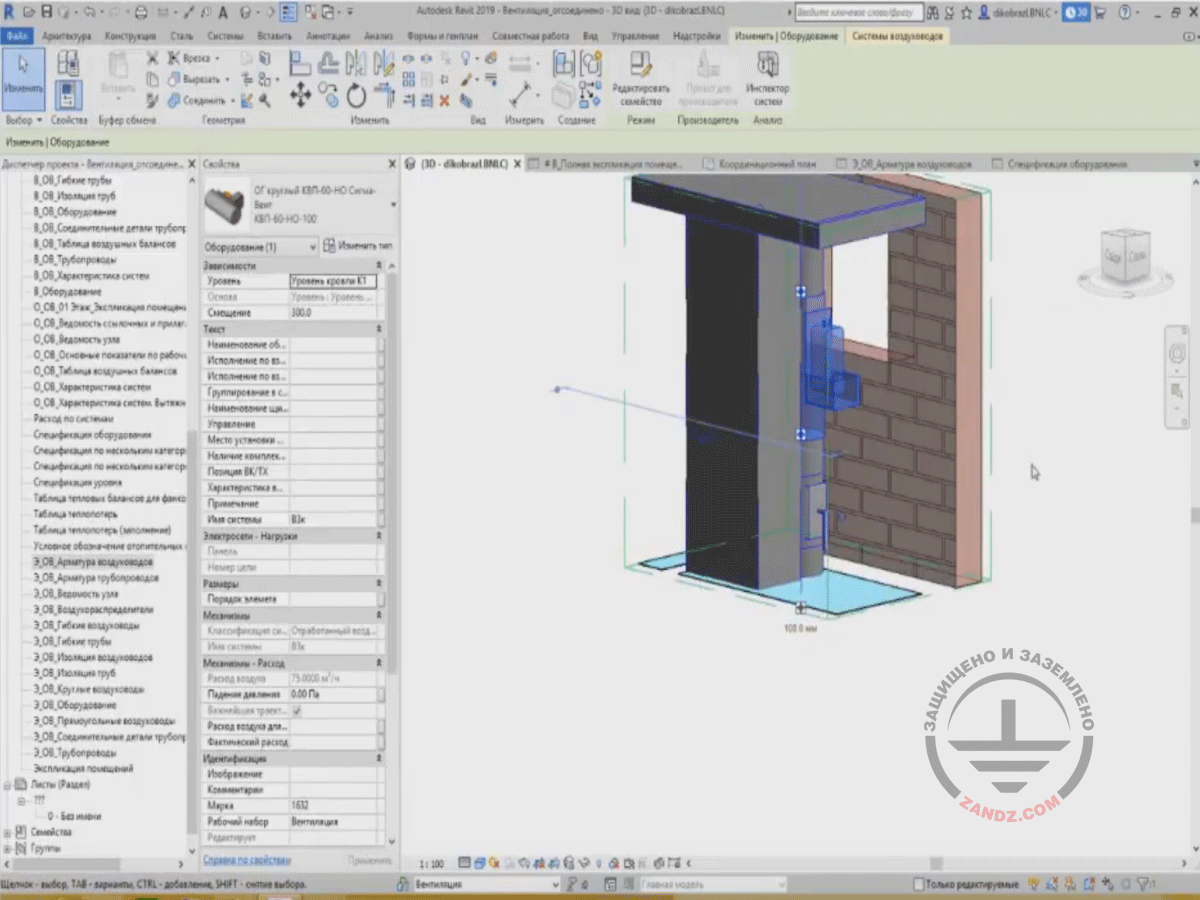This screenshot has height=900, width=1200.
Task: Expand the Группы tree node
Action: coord(9,848)
